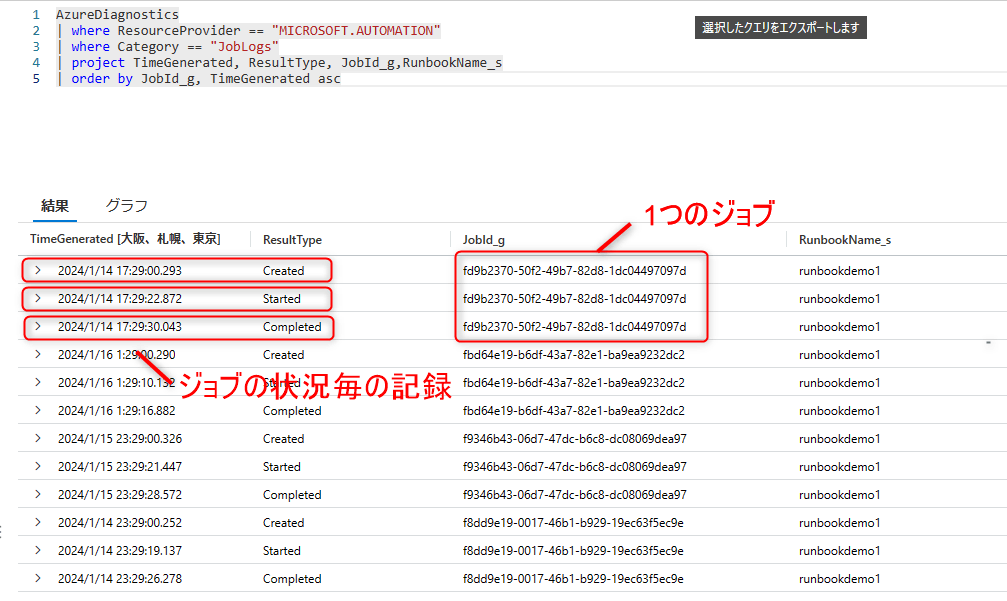
Task: Click JobId fbd64e19 in the 1:29:10.132 row
Action: click(574, 383)
